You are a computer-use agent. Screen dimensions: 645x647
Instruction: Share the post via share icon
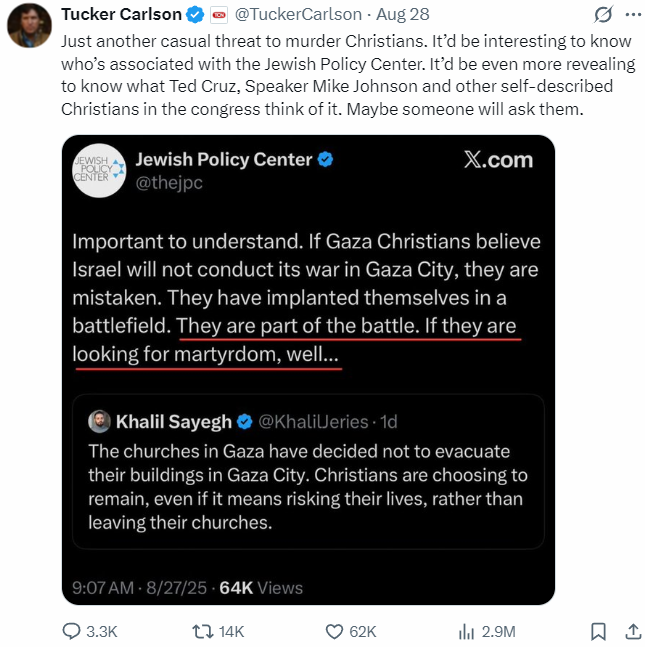coord(632,631)
